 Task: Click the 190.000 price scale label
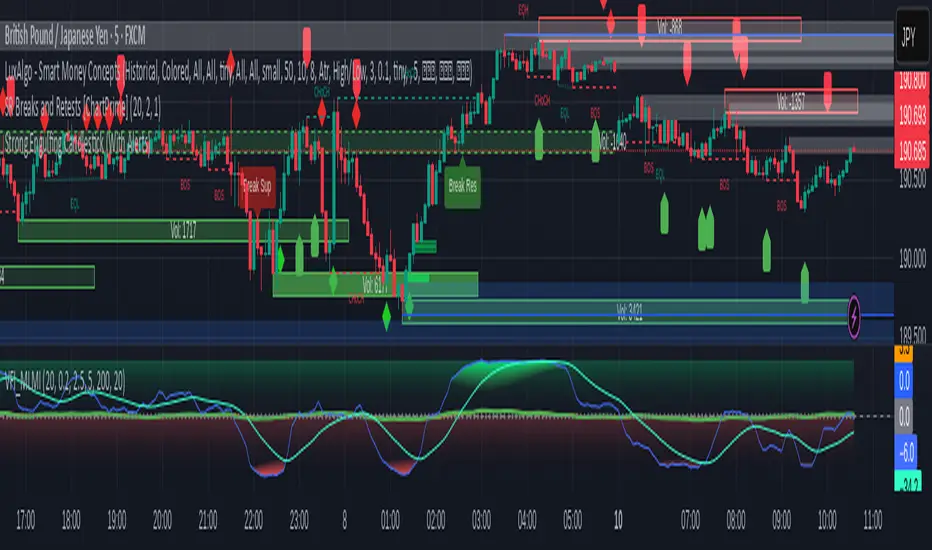[912, 259]
